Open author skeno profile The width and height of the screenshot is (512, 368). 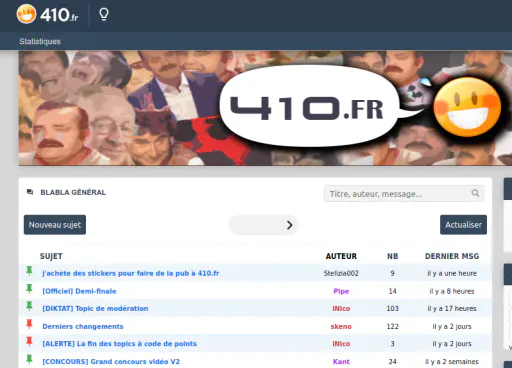tap(341, 326)
